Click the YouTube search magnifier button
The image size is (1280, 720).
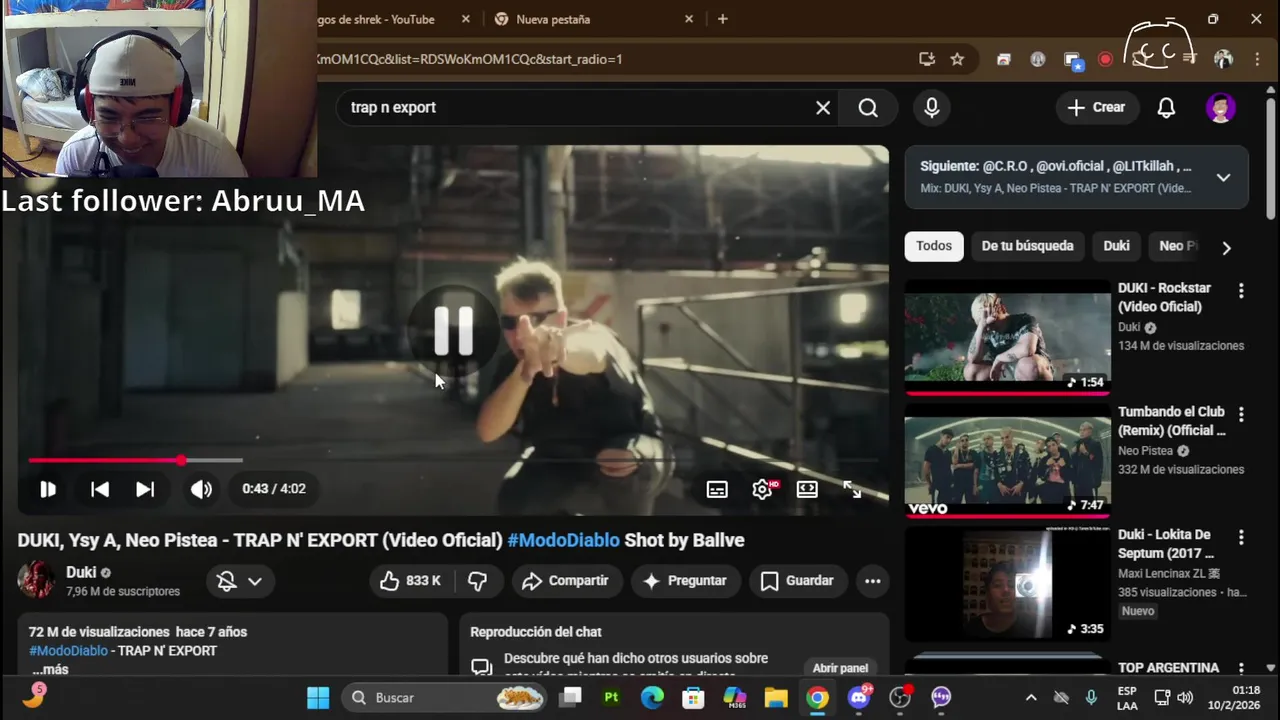coord(868,108)
